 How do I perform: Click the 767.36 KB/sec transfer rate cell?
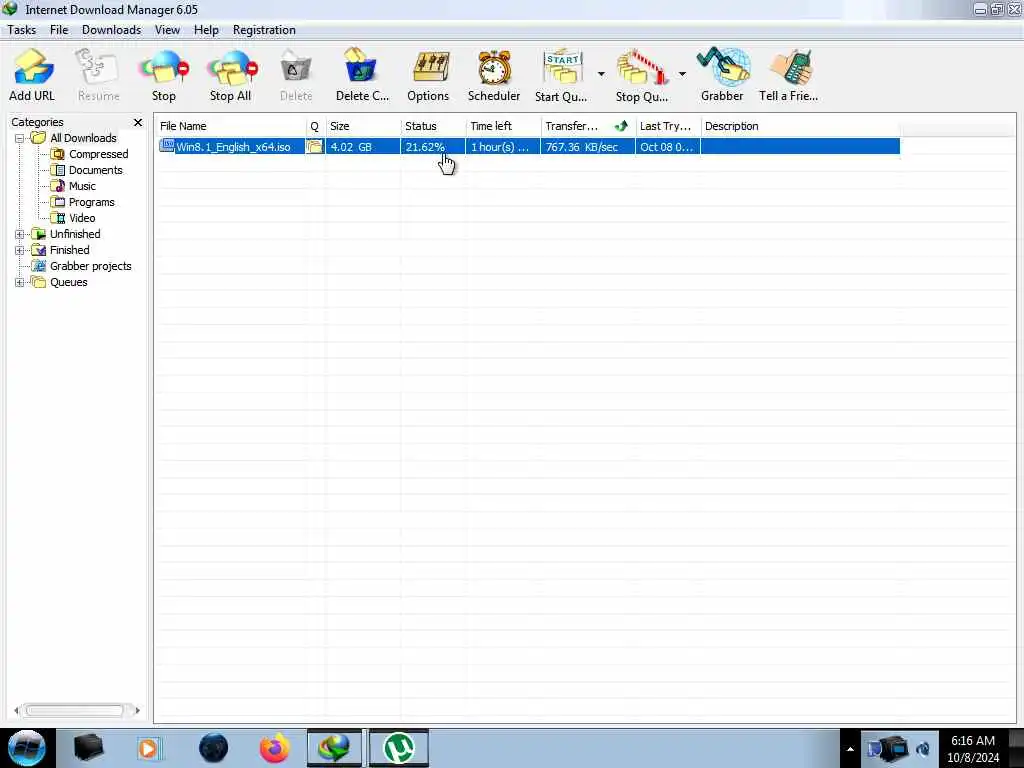click(588, 147)
